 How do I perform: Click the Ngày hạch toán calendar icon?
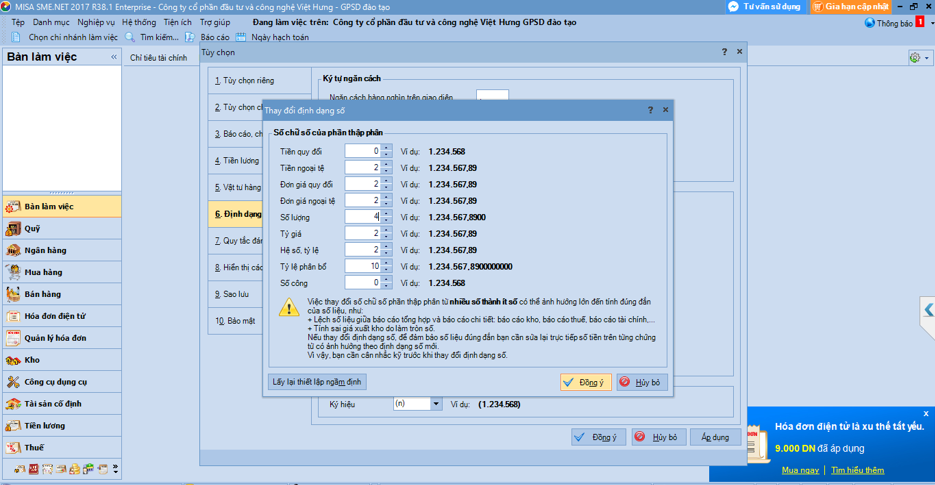coord(241,37)
